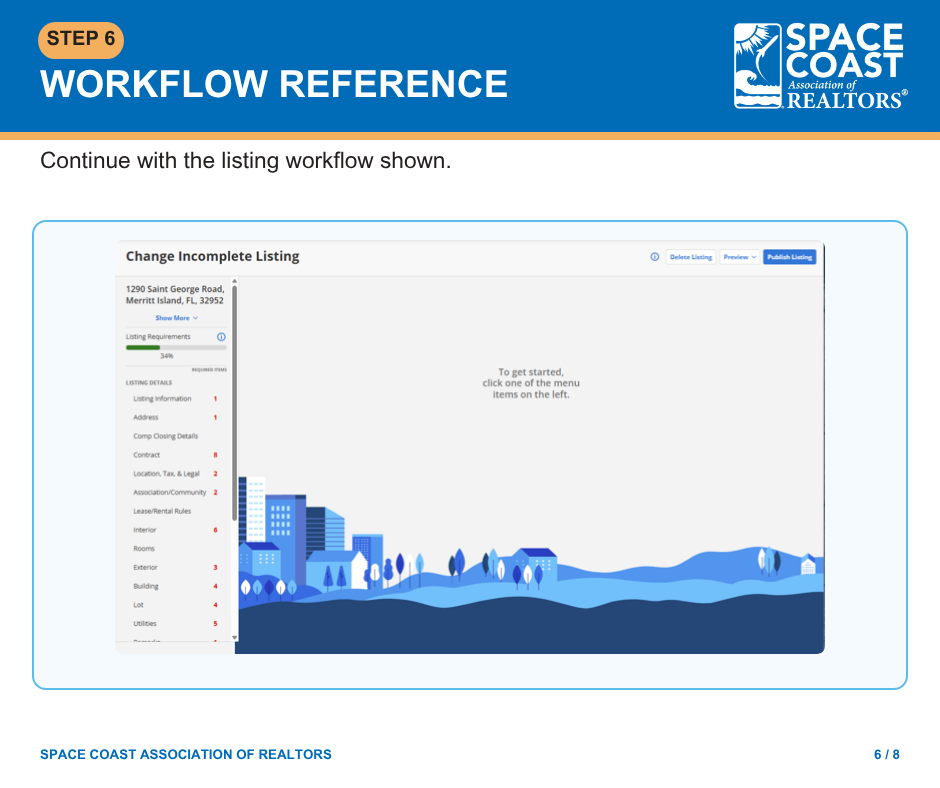
Task: Click the WORKFLOW REFERENCE title
Action: click(274, 83)
